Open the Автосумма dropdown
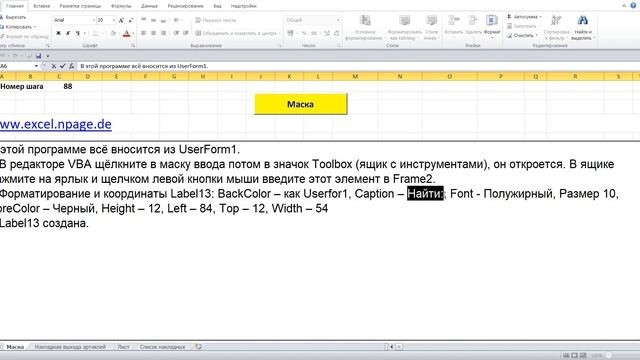The height and width of the screenshot is (360, 640). tap(540, 17)
